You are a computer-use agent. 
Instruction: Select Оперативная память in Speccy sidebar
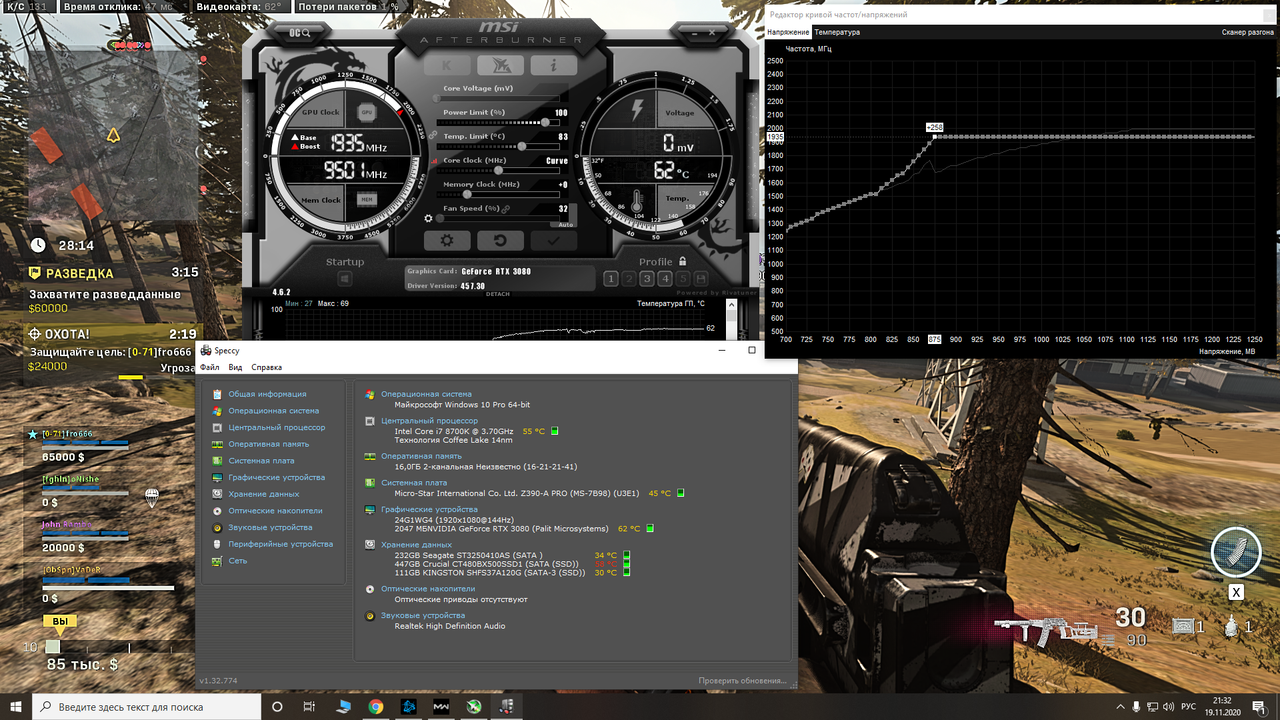click(x=268, y=444)
